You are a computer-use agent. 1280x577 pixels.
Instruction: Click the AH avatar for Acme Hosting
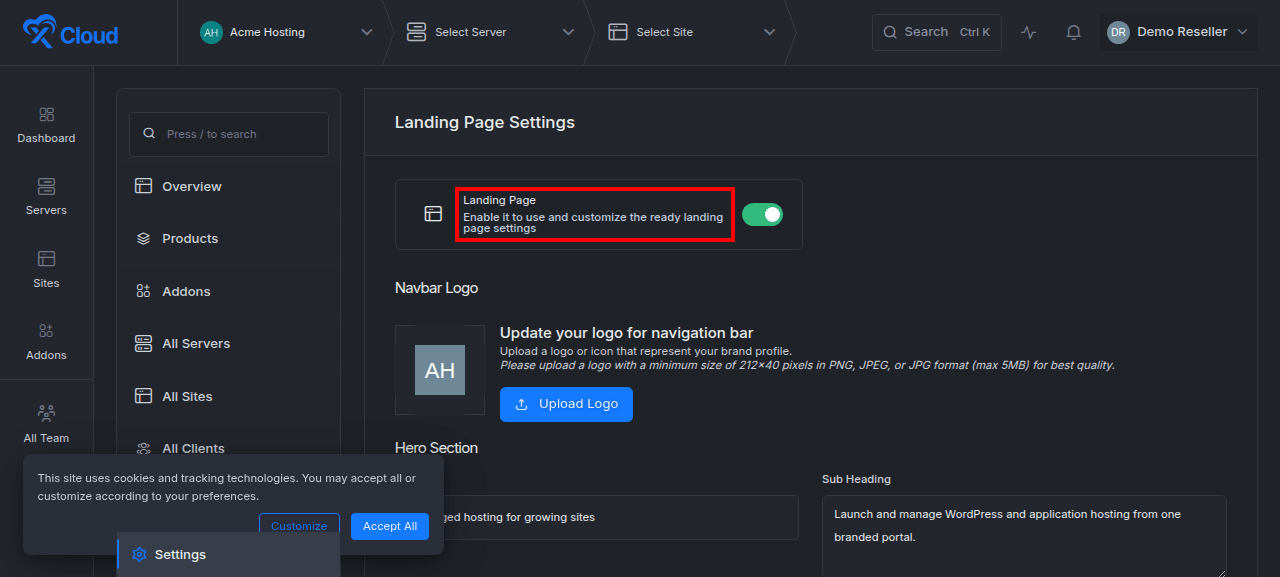211,32
